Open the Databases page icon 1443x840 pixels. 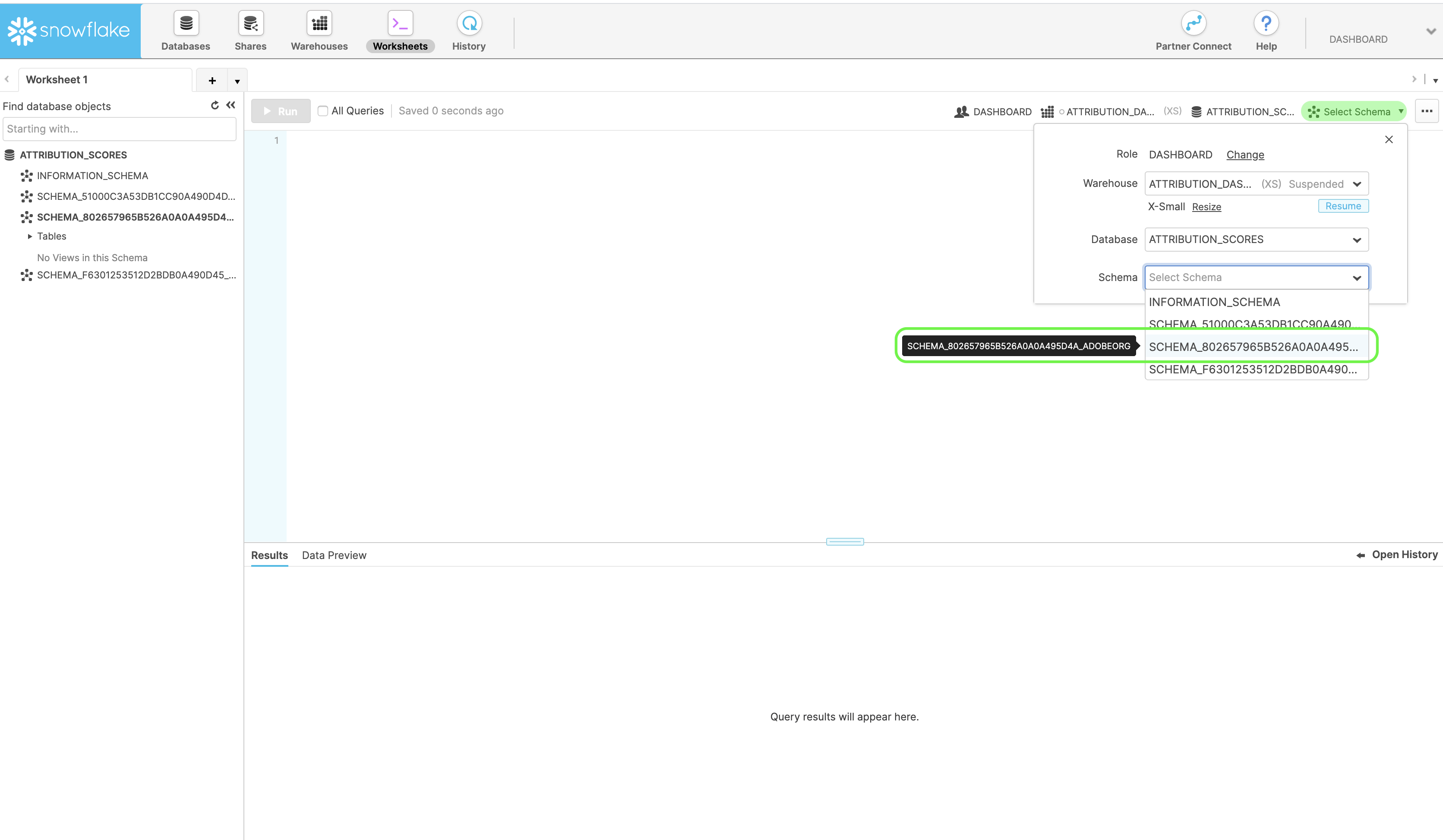[186, 23]
